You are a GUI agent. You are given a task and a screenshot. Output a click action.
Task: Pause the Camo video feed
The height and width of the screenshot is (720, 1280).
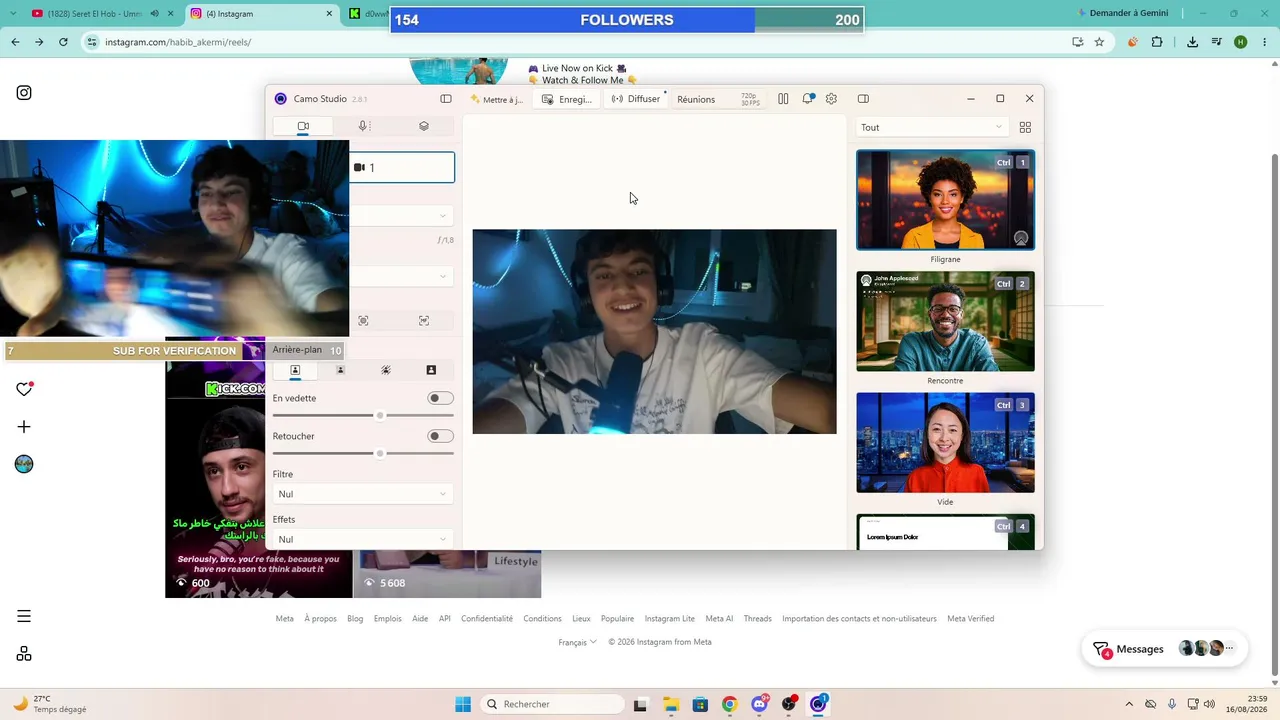click(x=783, y=99)
